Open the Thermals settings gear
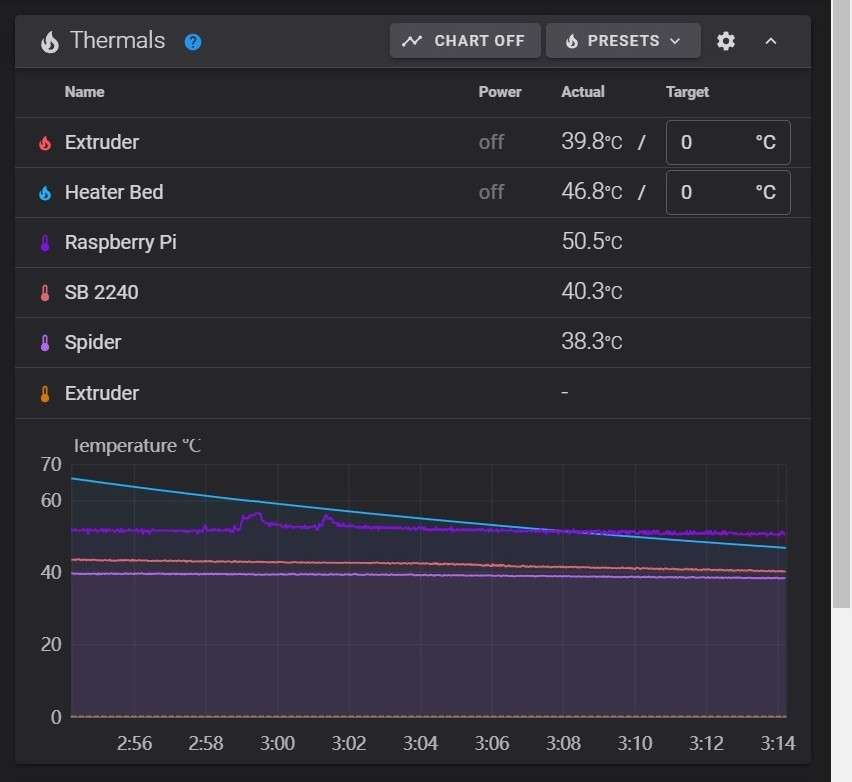Image resolution: width=852 pixels, height=782 pixels. click(725, 41)
